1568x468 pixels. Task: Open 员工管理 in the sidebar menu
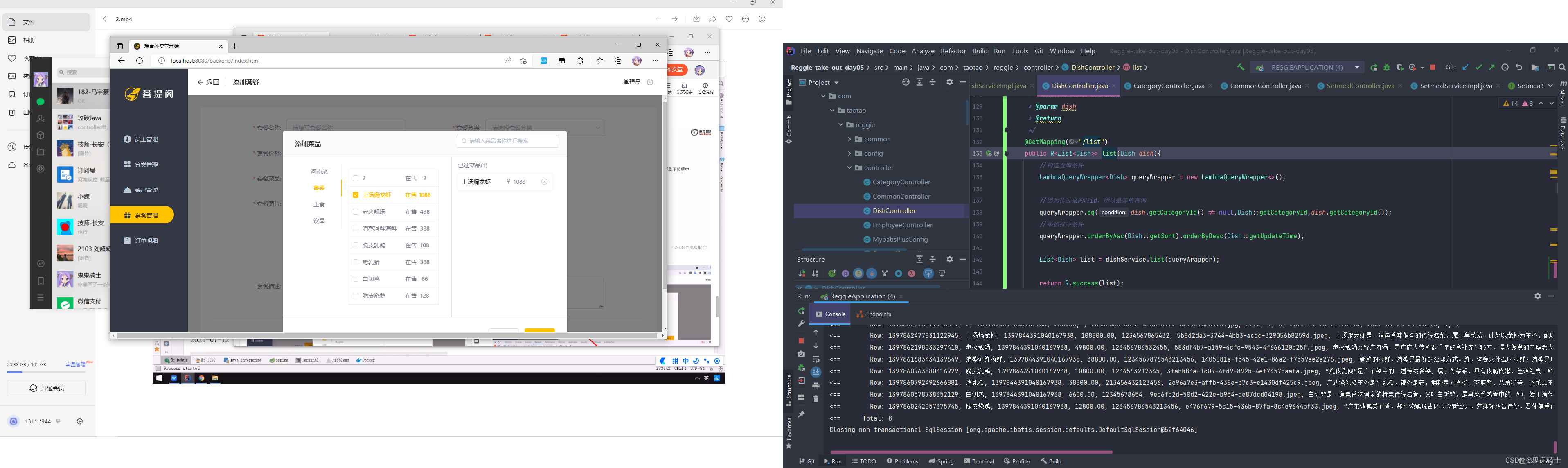[x=141, y=140]
